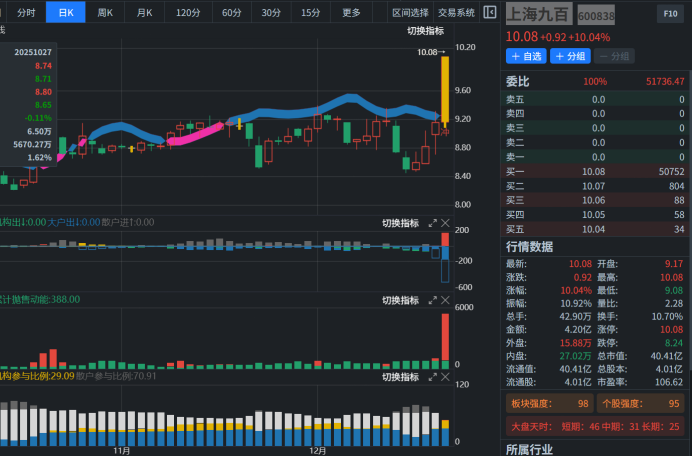Close the sell momentum indicator panel
Image resolution: width=692 pixels, height=457 pixels.
pos(446,300)
